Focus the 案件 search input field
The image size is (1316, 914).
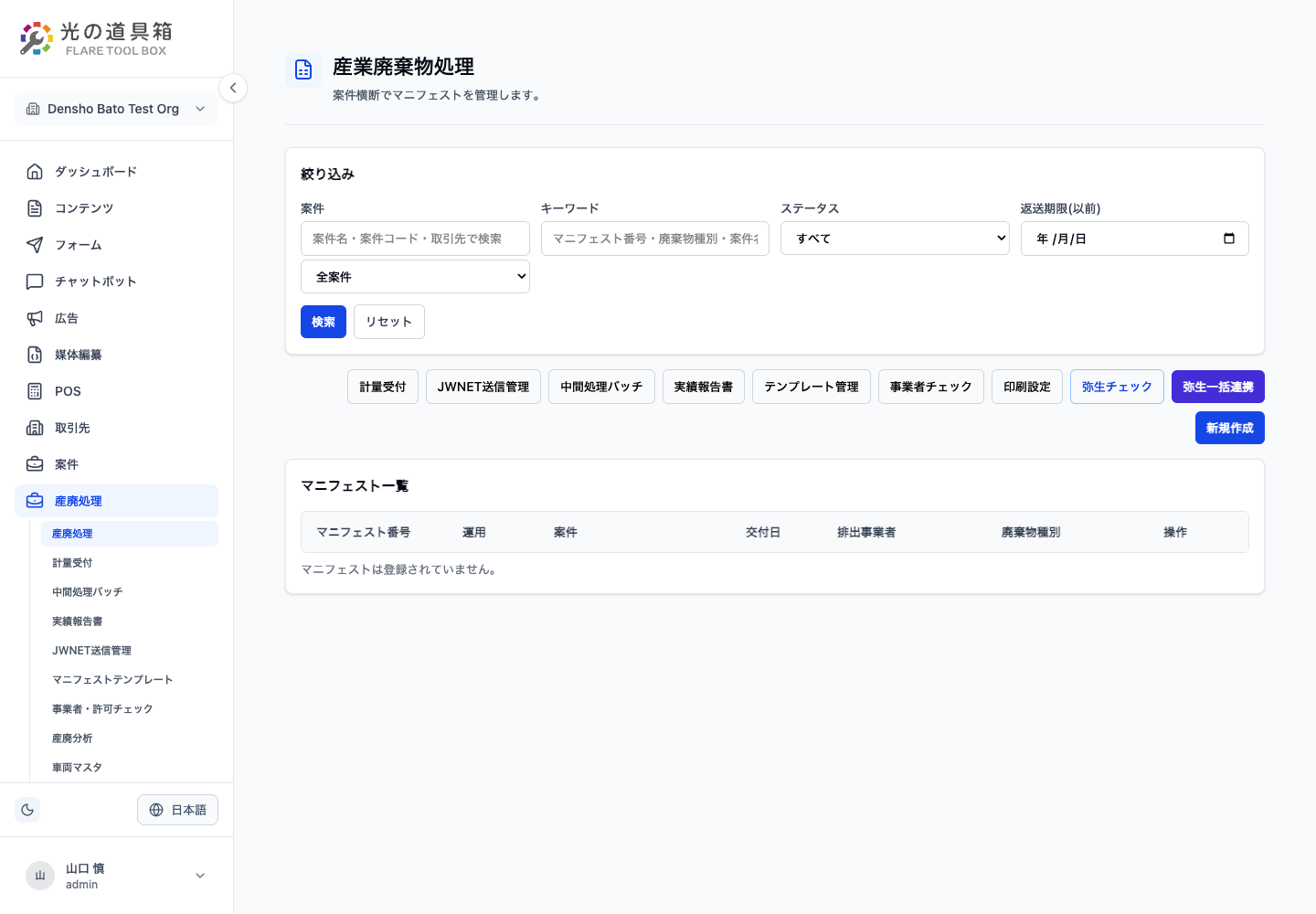(415, 239)
